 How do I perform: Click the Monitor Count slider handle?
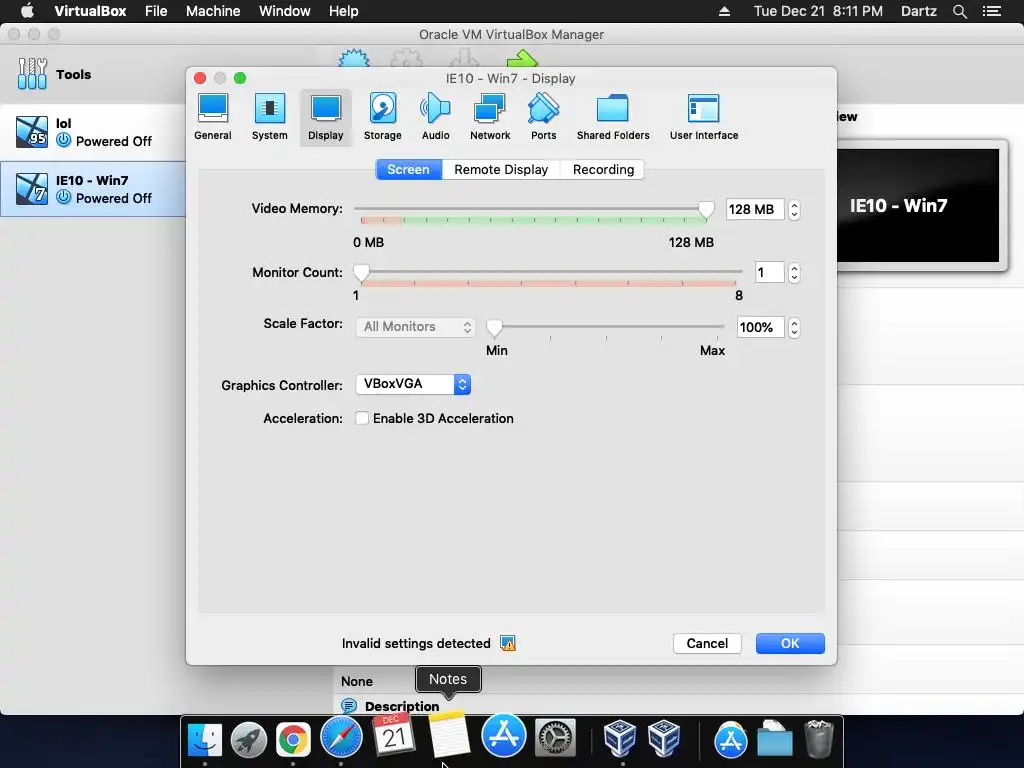point(361,273)
